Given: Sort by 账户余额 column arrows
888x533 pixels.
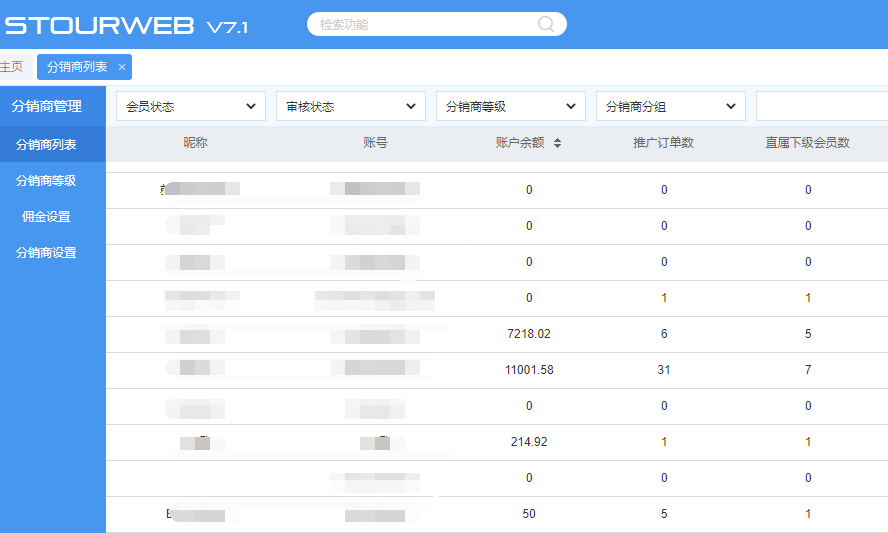Looking at the screenshot, I should (x=557, y=143).
